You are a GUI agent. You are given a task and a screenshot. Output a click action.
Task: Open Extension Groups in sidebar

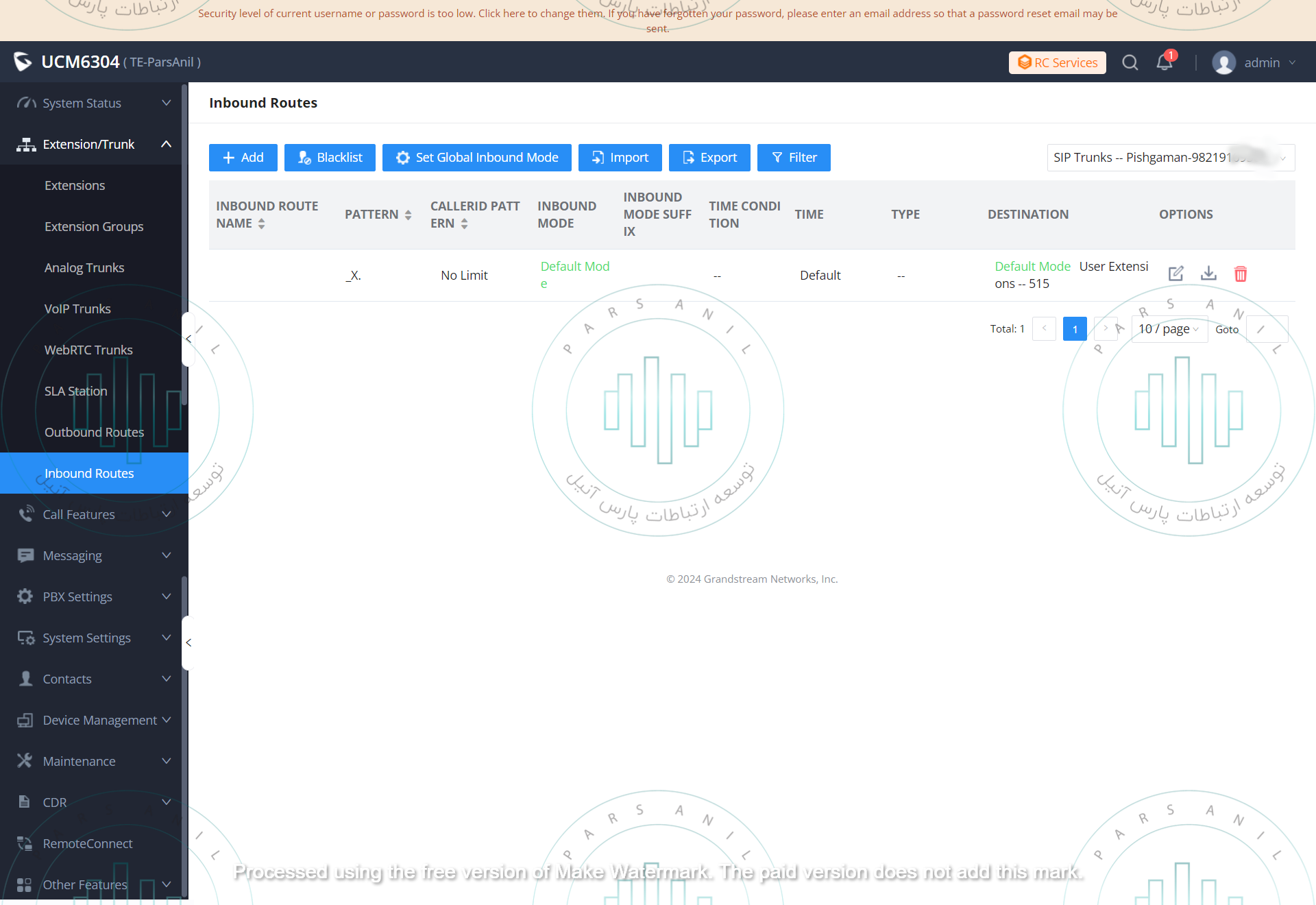94,226
